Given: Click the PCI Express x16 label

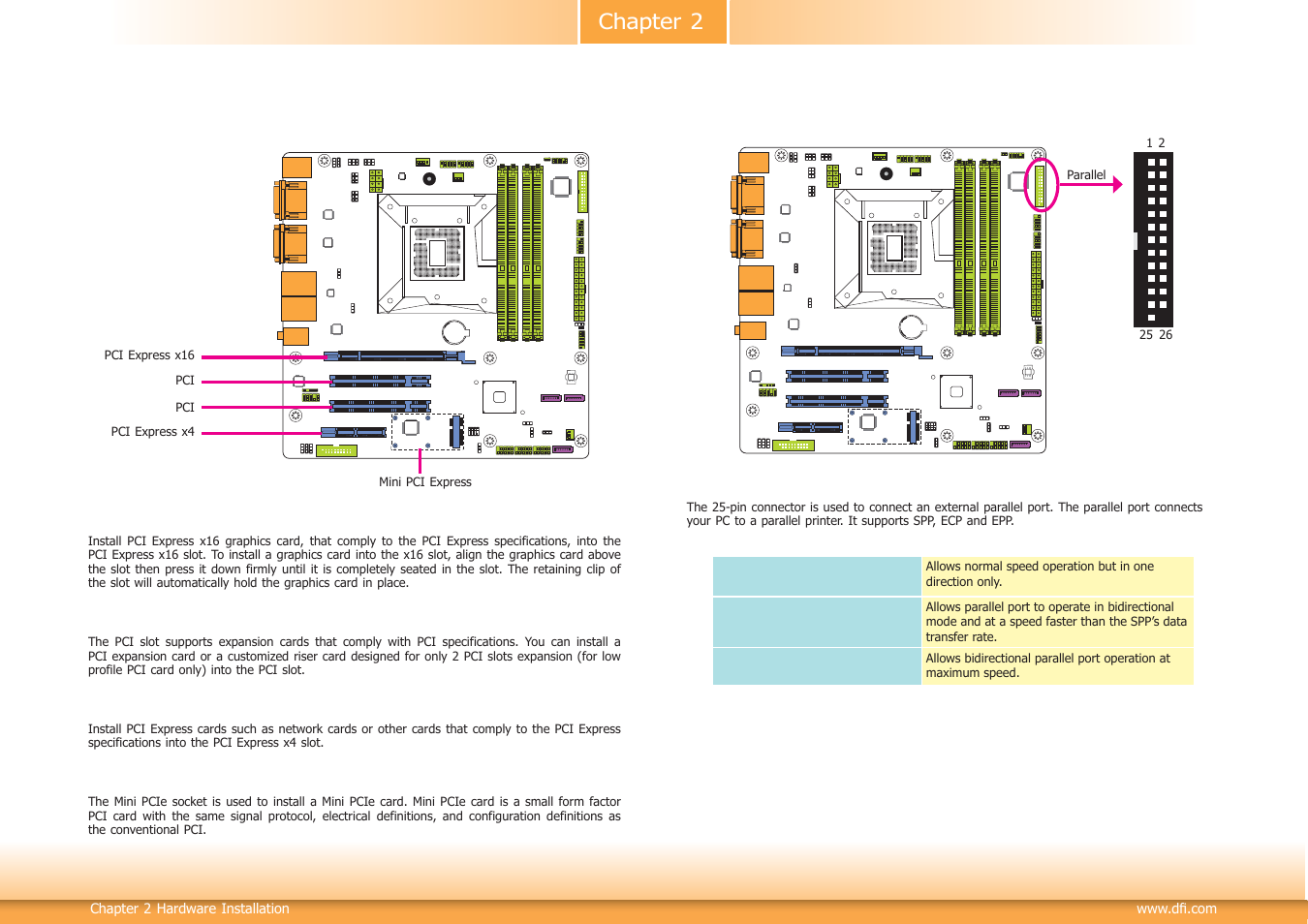Looking at the screenshot, I should [149, 355].
